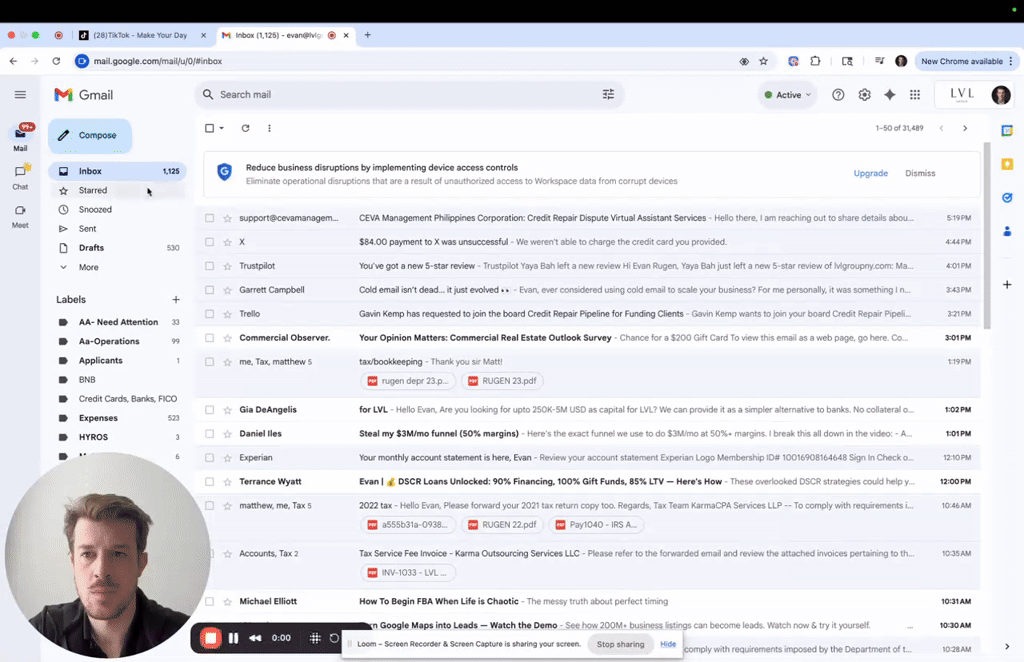Open the select-all dropdown arrow
The width and height of the screenshot is (1024, 662).
[x=222, y=128]
